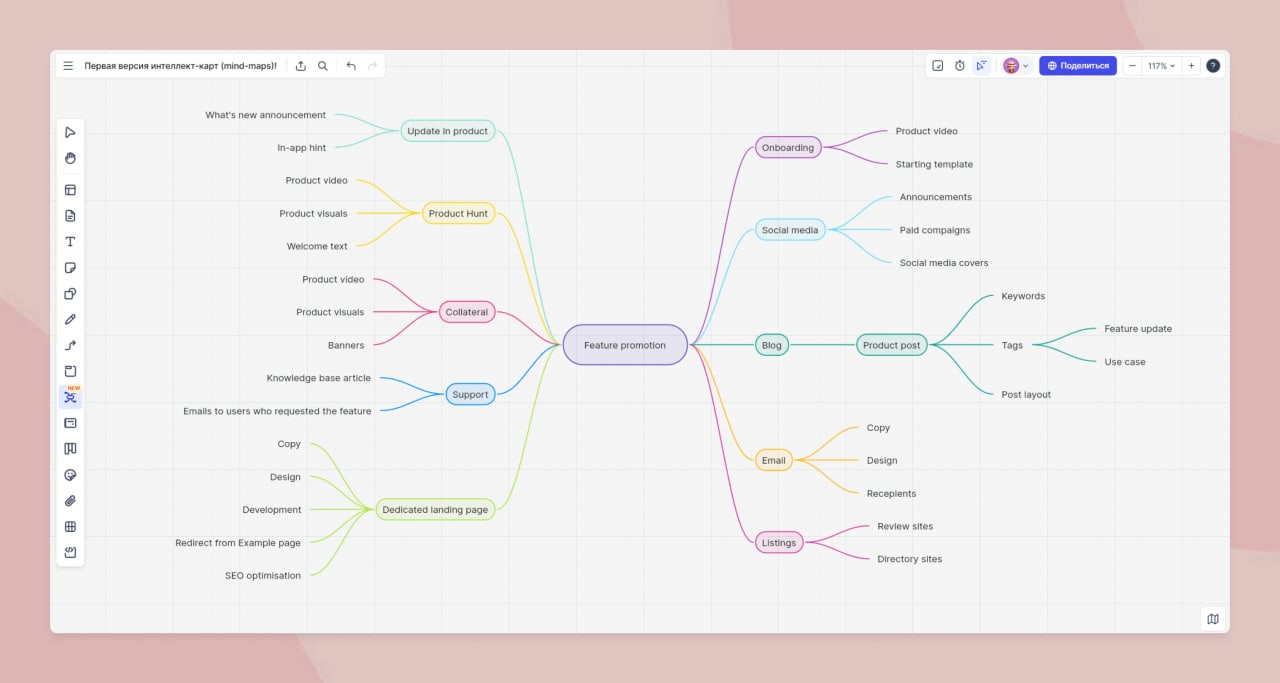Select the Product Hunt node
1280x683 pixels.
click(458, 213)
